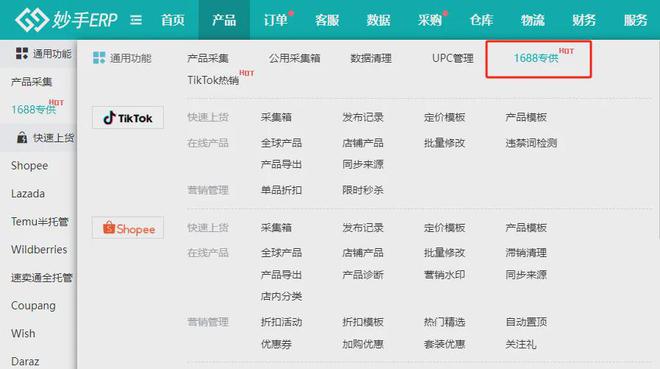This screenshot has width=660, height=369.
Task: Click the 快速上货 bag icon in sidebar
Action: pos(21,137)
